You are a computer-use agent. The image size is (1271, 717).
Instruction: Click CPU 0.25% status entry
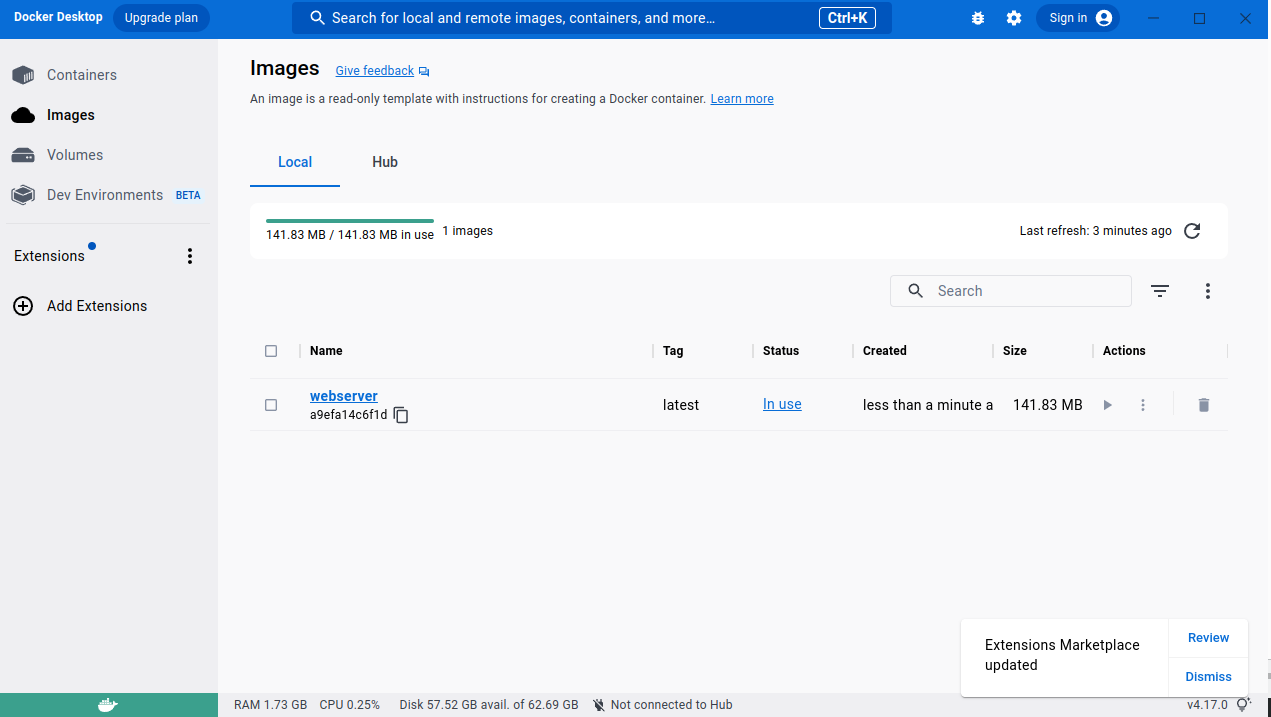click(350, 705)
